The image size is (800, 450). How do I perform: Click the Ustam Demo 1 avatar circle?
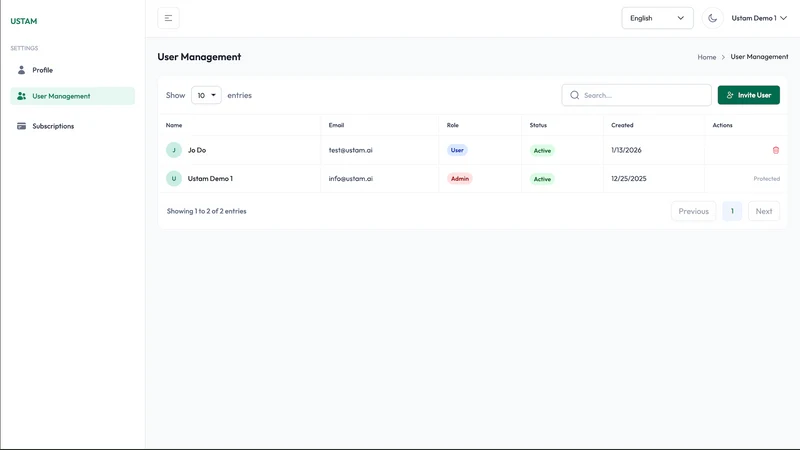173,179
